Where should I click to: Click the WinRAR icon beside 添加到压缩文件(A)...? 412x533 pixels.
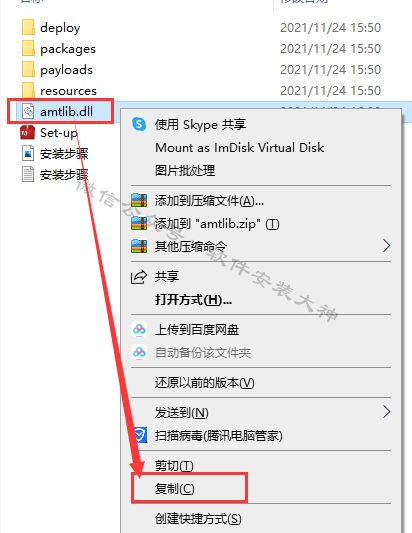139,201
